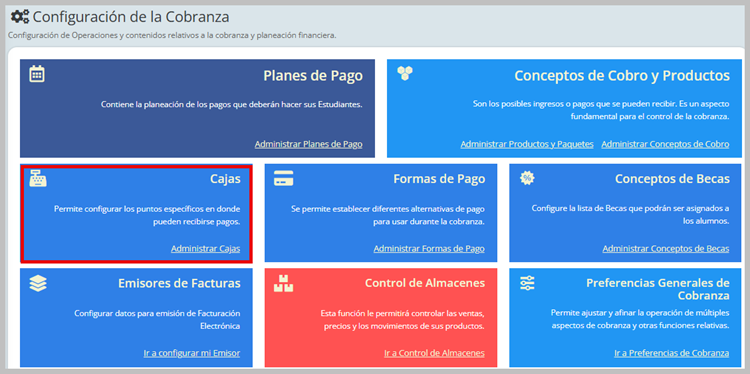Click the Control de Almacenes card title
Screen dimensions: 750x374
pos(425,283)
